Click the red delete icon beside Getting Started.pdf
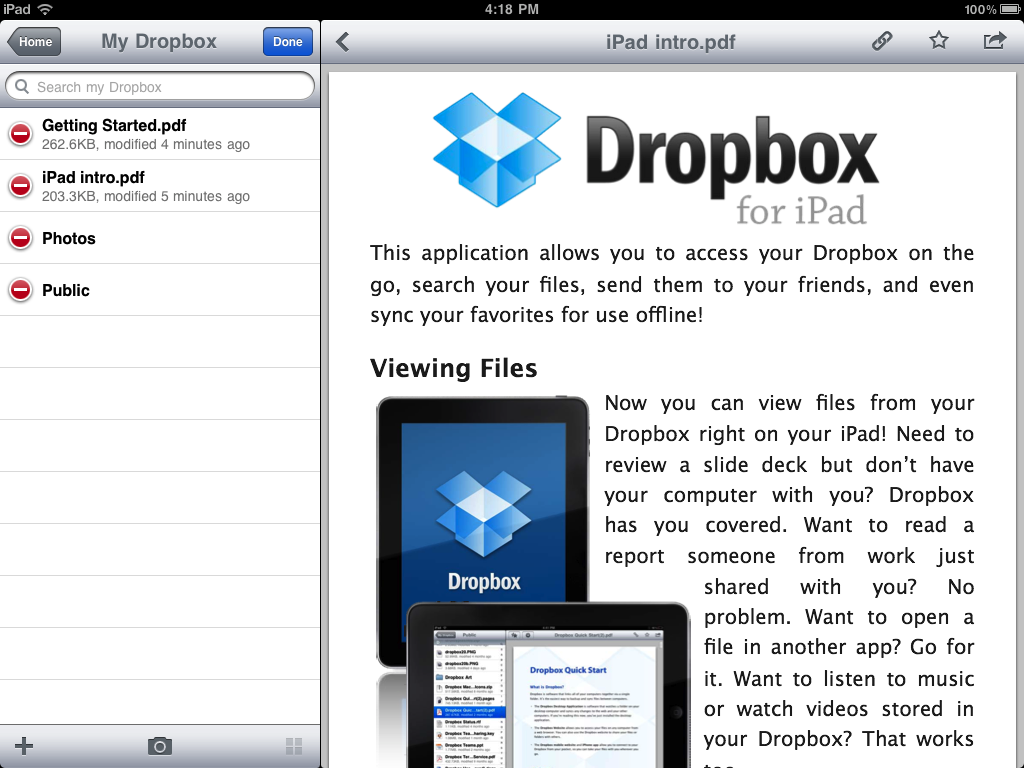Viewport: 1024px width, 768px height. point(20,134)
